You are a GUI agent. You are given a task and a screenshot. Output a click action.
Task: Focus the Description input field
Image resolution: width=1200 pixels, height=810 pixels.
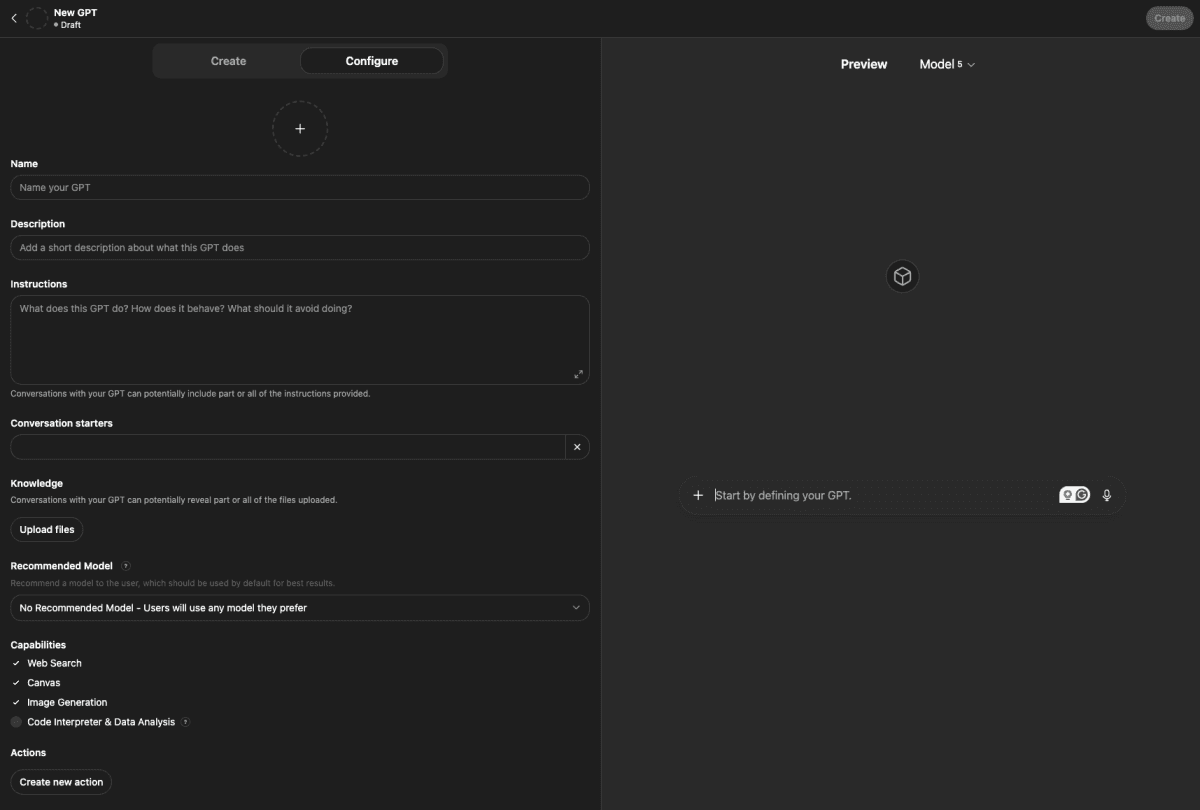(300, 248)
